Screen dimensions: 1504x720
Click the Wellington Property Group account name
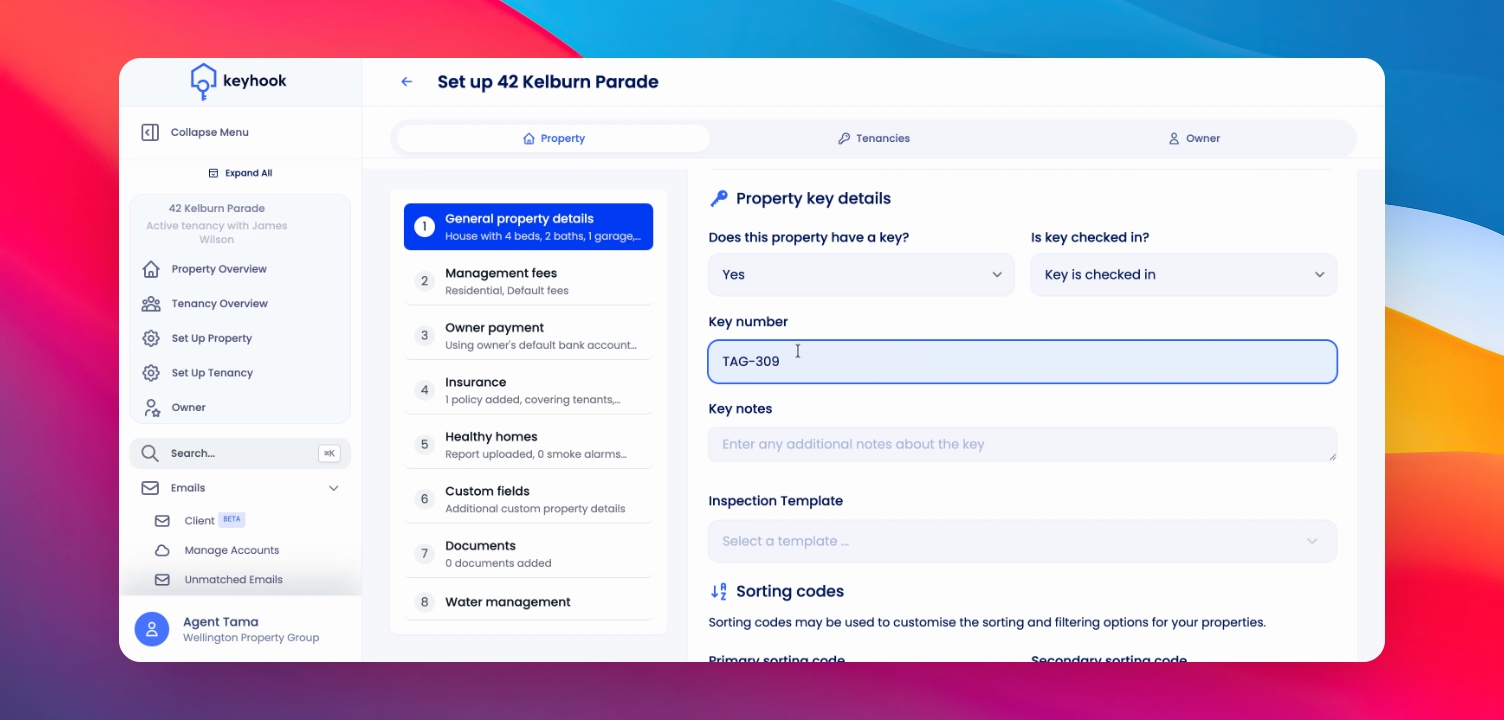tap(251, 638)
